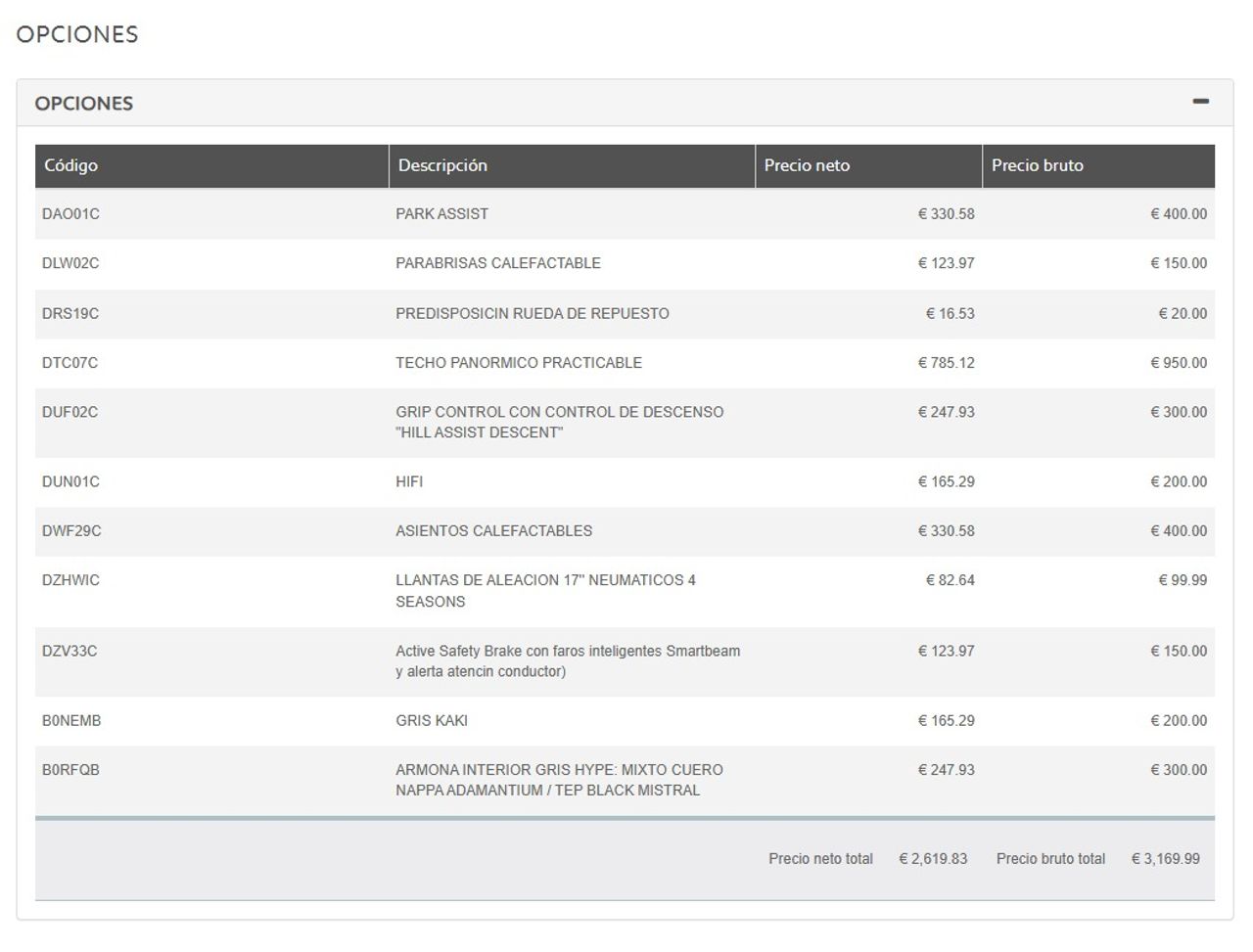Select code DTC07C cell
Viewport: 1253px width, 952px height.
[x=70, y=363]
